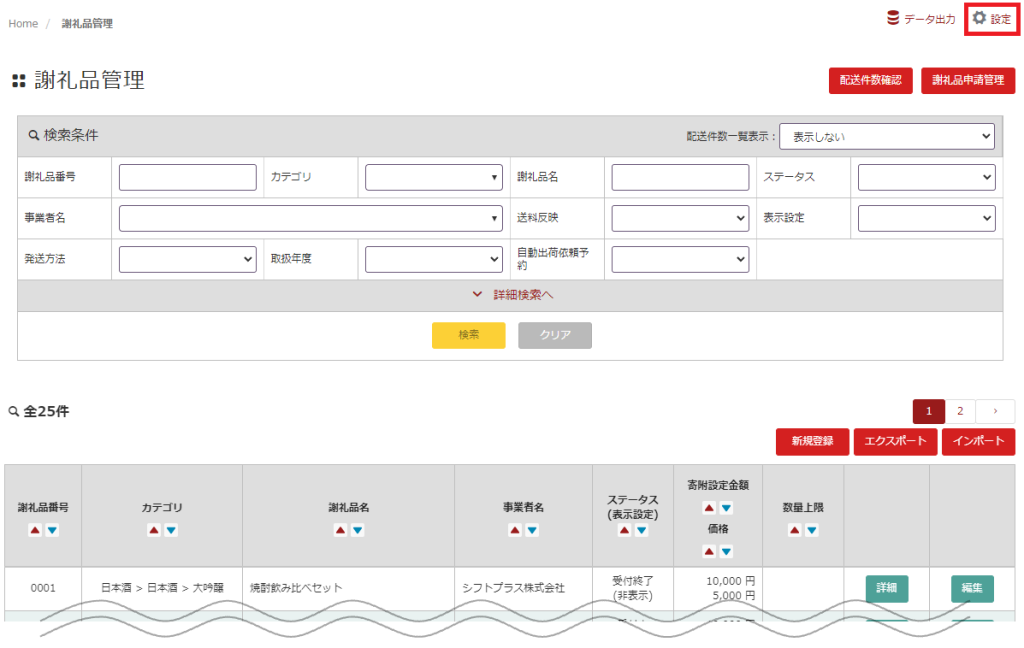Image resolution: width=1024 pixels, height=648 pixels.
Task: Open the ステータス search dropdown
Action: (926, 178)
